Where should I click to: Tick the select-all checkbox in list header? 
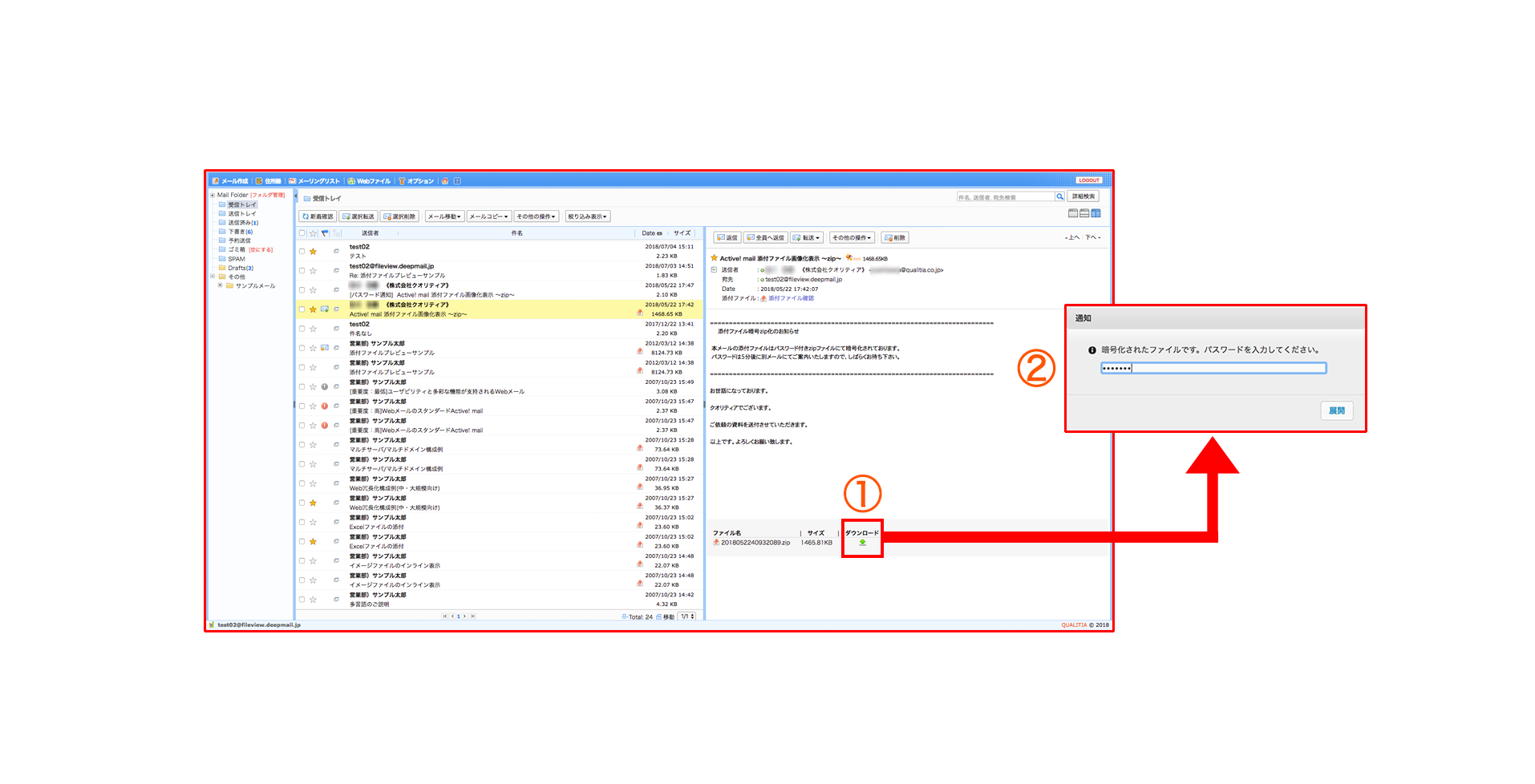[x=302, y=233]
